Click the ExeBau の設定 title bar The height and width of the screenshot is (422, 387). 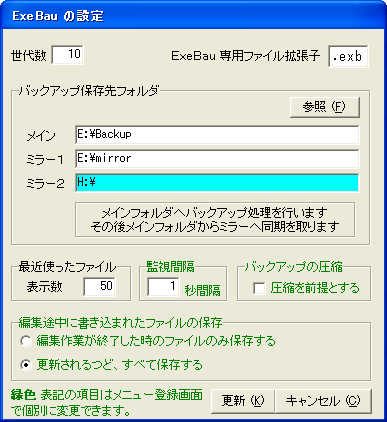tap(193, 16)
